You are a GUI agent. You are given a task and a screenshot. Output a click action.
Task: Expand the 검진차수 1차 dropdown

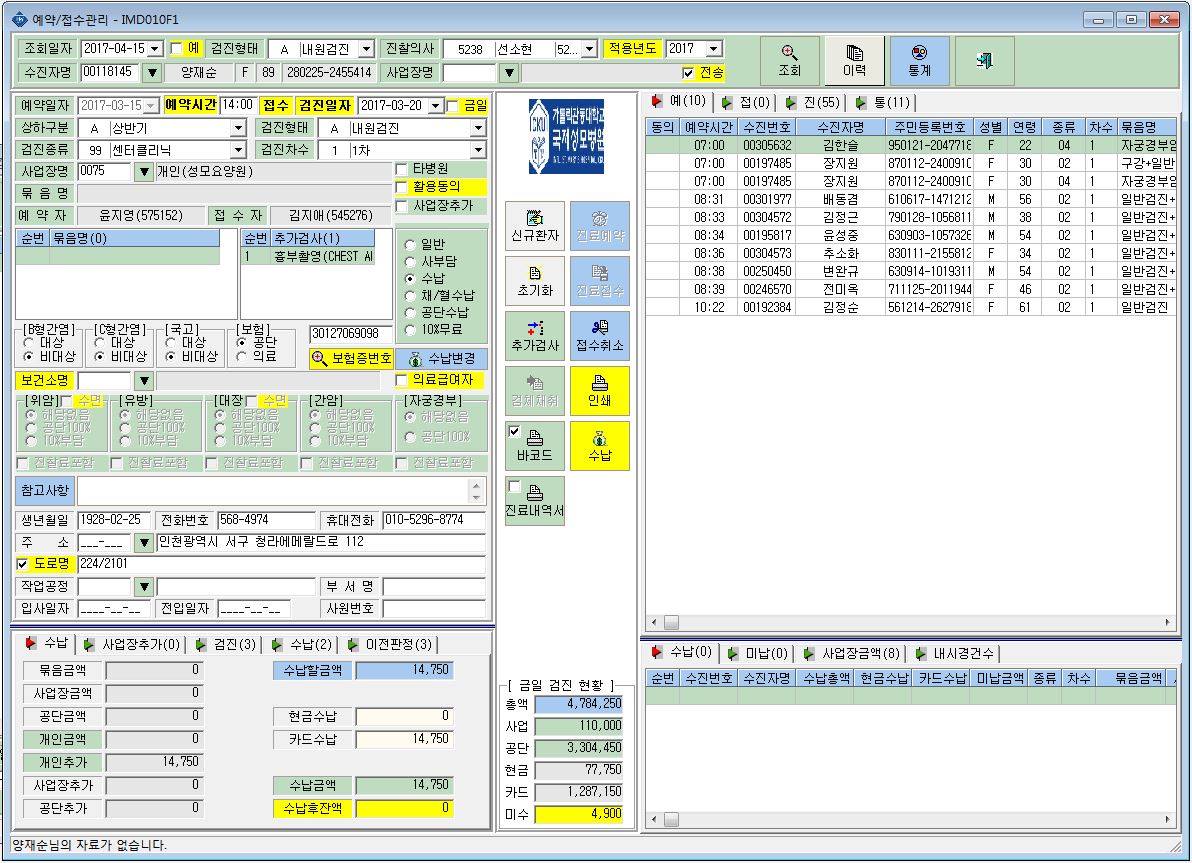[x=478, y=151]
